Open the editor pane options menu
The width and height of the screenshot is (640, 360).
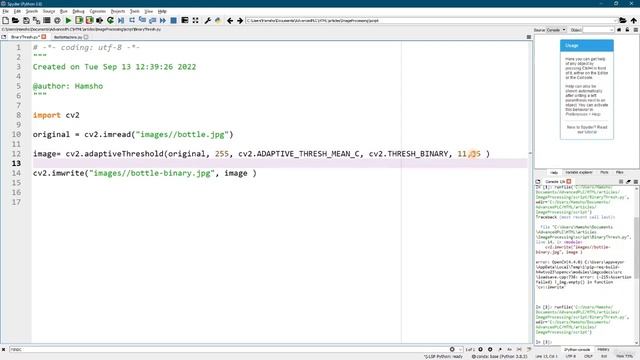click(529, 37)
